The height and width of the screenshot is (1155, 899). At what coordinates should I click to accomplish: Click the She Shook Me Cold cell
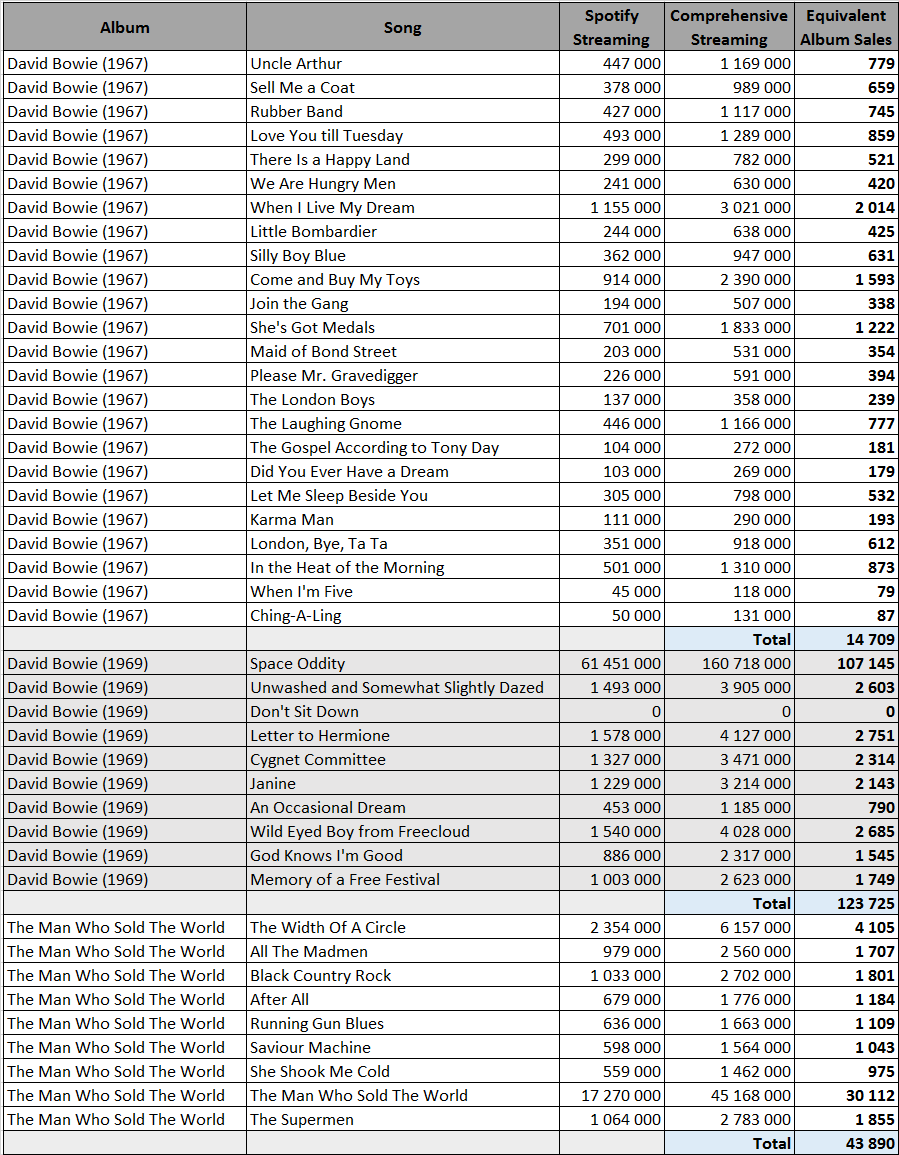click(402, 1072)
